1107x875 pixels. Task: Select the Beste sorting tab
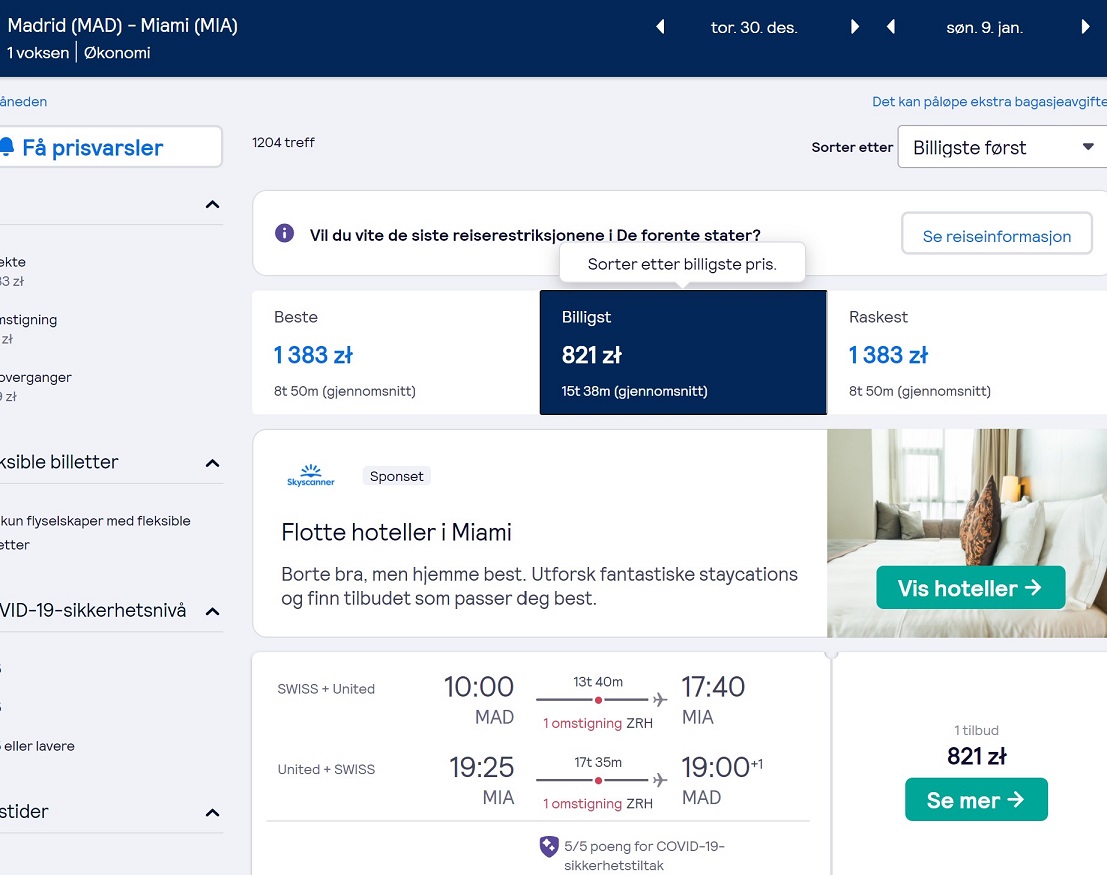click(396, 352)
